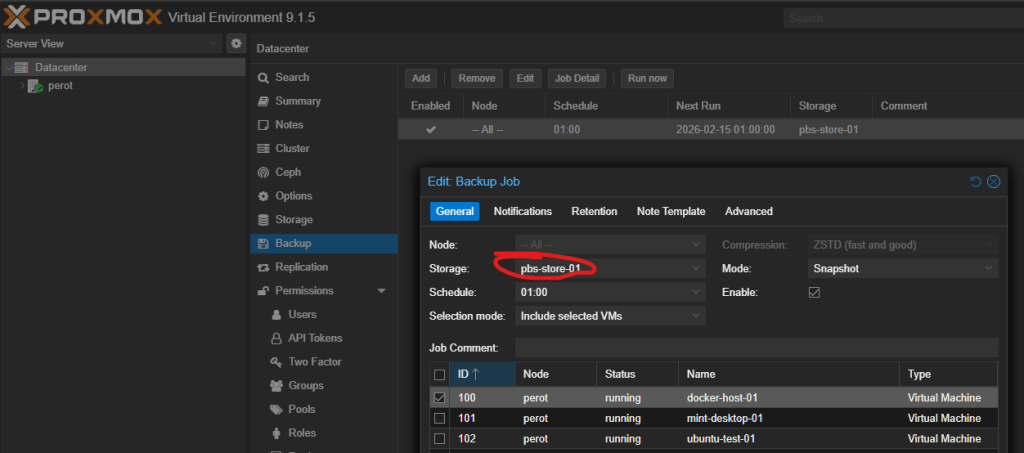This screenshot has width=1024, height=453.
Task: Close the Edit Backup Job dialog
Action: click(993, 181)
